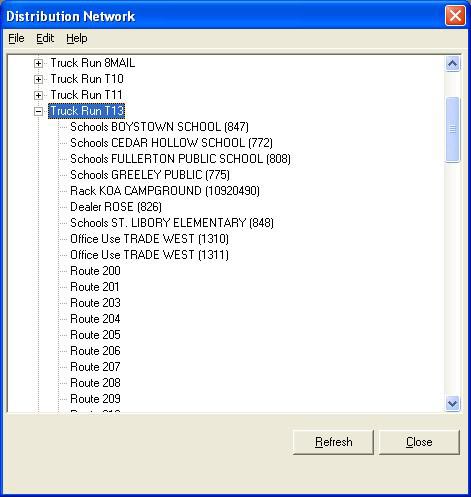The height and width of the screenshot is (497, 471).
Task: Expand the Truck Run 8MAIL node
Action: pyautogui.click(x=38, y=63)
